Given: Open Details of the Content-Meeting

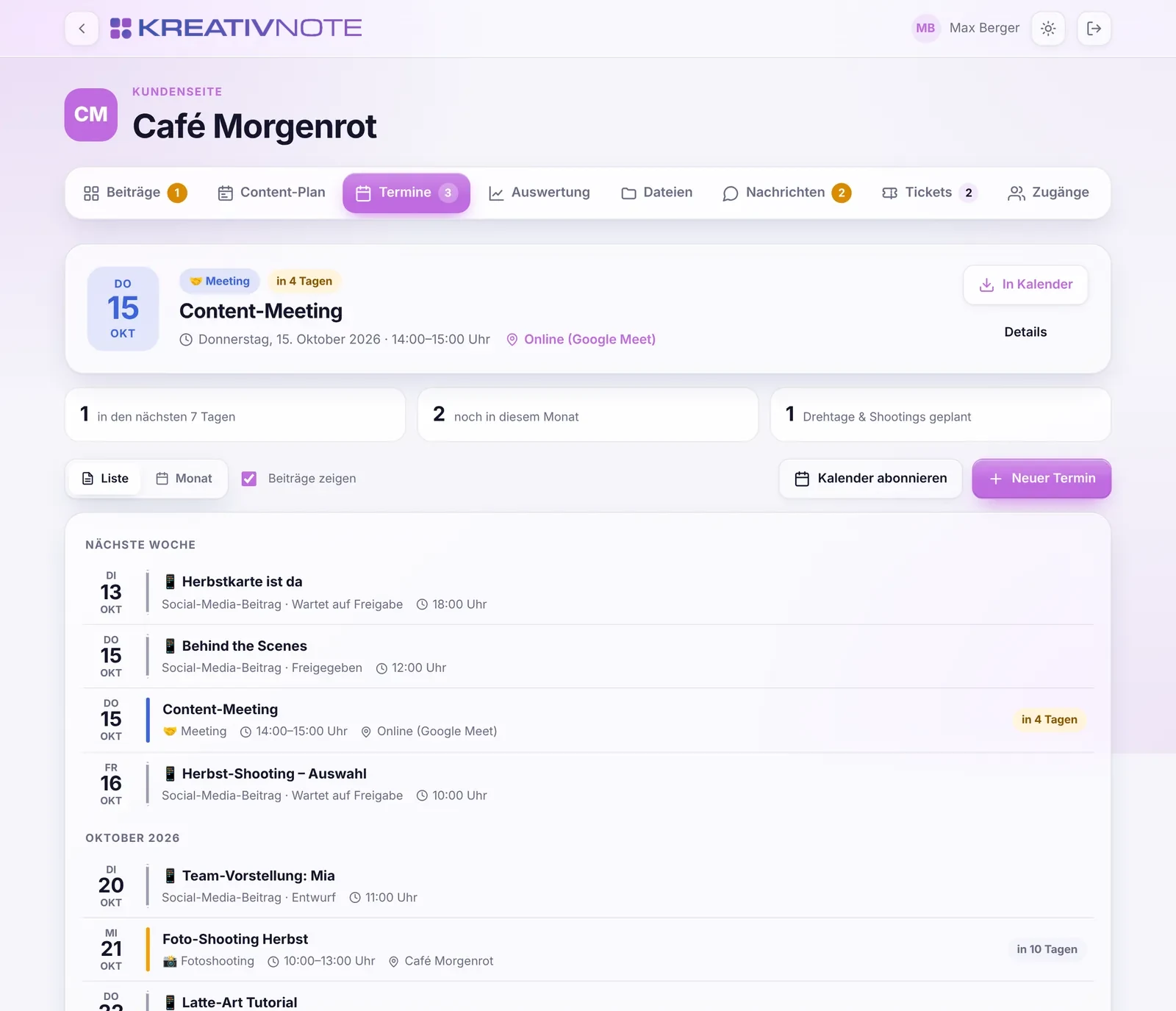Looking at the screenshot, I should 1025,332.
